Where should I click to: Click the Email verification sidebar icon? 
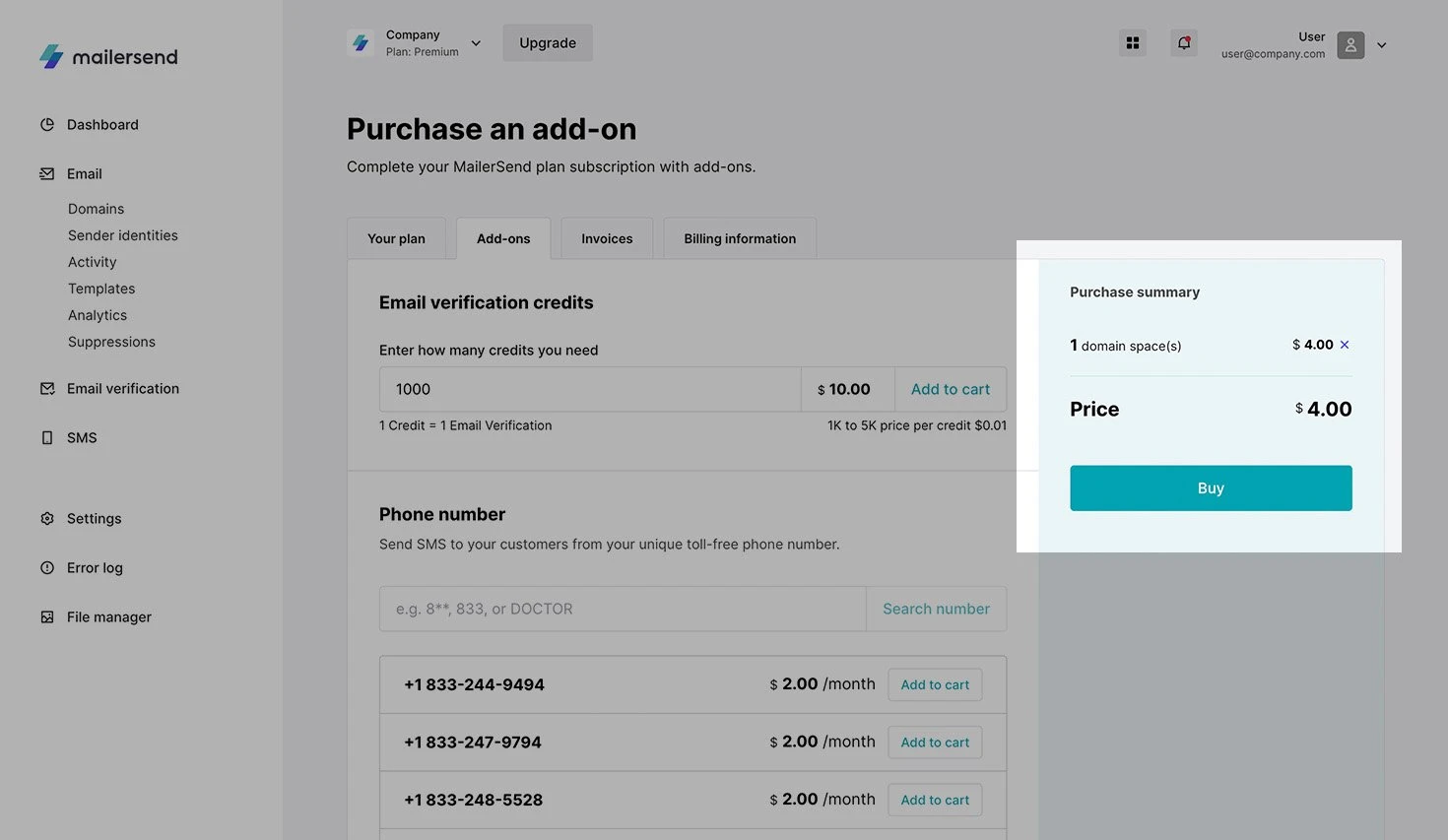coord(47,389)
